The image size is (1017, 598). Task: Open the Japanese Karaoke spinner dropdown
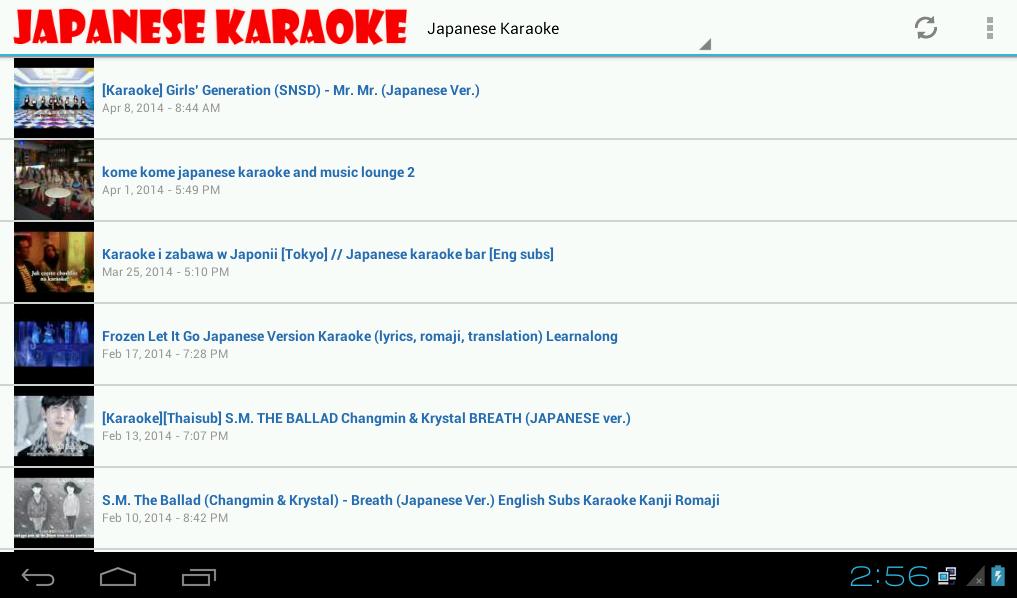click(x=568, y=29)
